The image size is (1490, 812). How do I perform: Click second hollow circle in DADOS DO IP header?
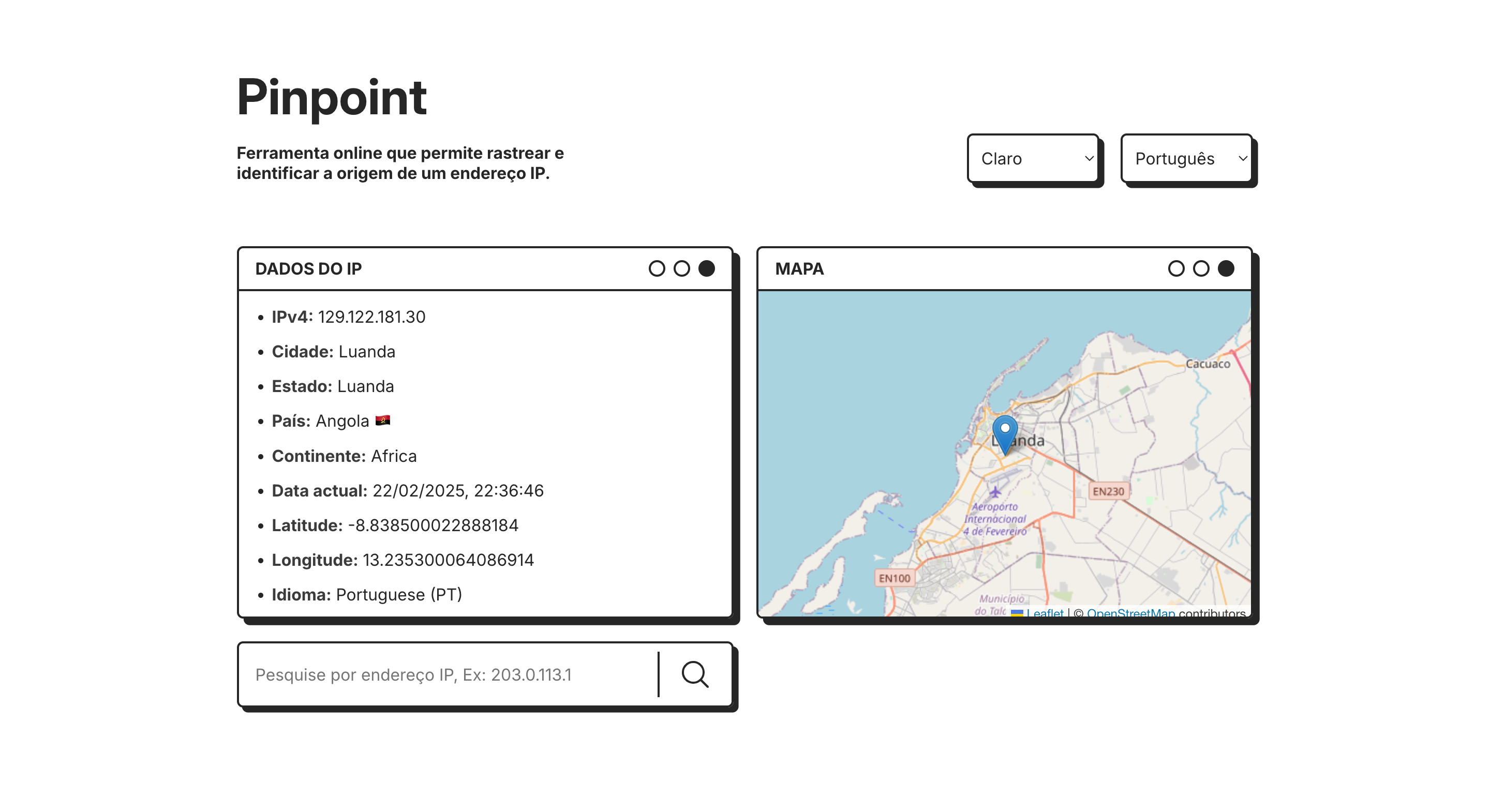click(681, 268)
